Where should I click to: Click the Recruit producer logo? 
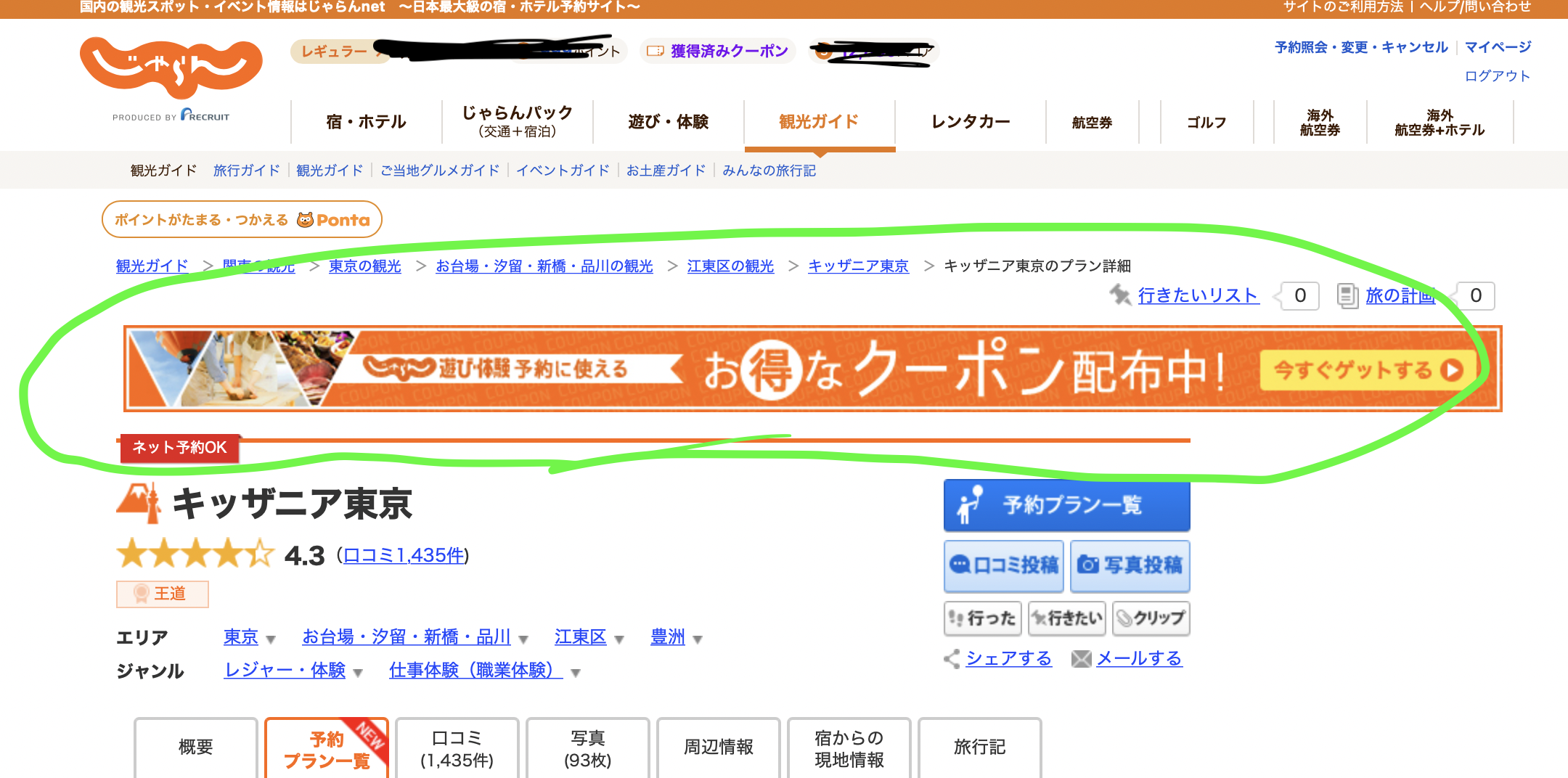[205, 115]
